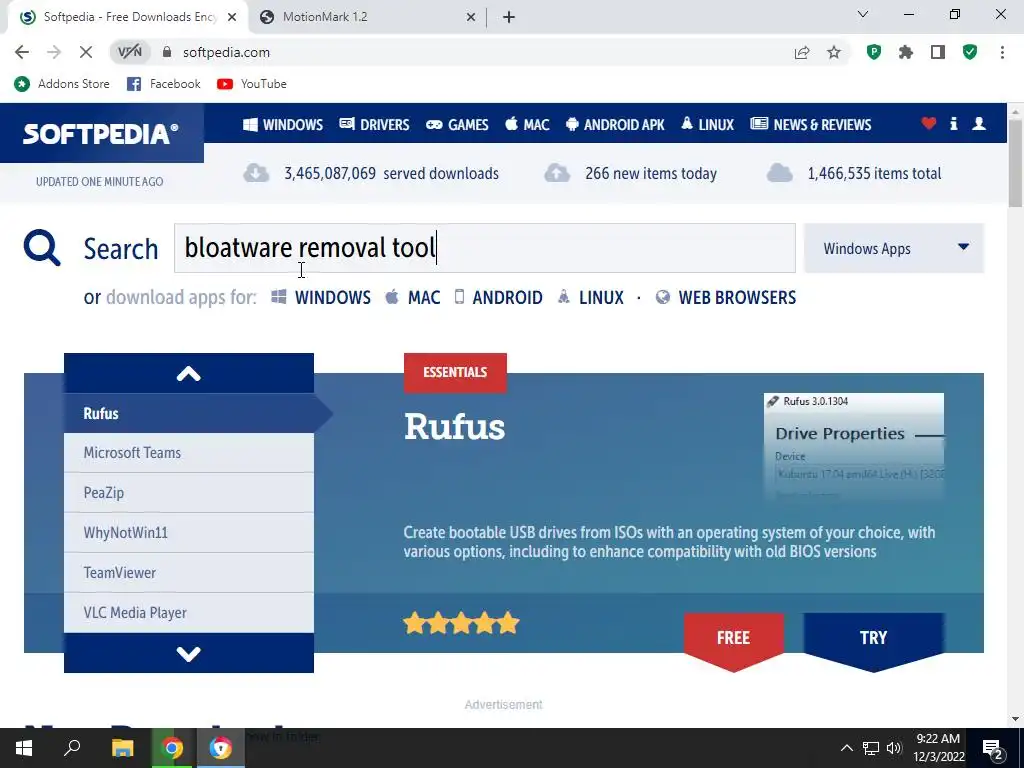Image resolution: width=1024 pixels, height=768 pixels.
Task: Open the LINUX navigation menu
Action: [707, 124]
